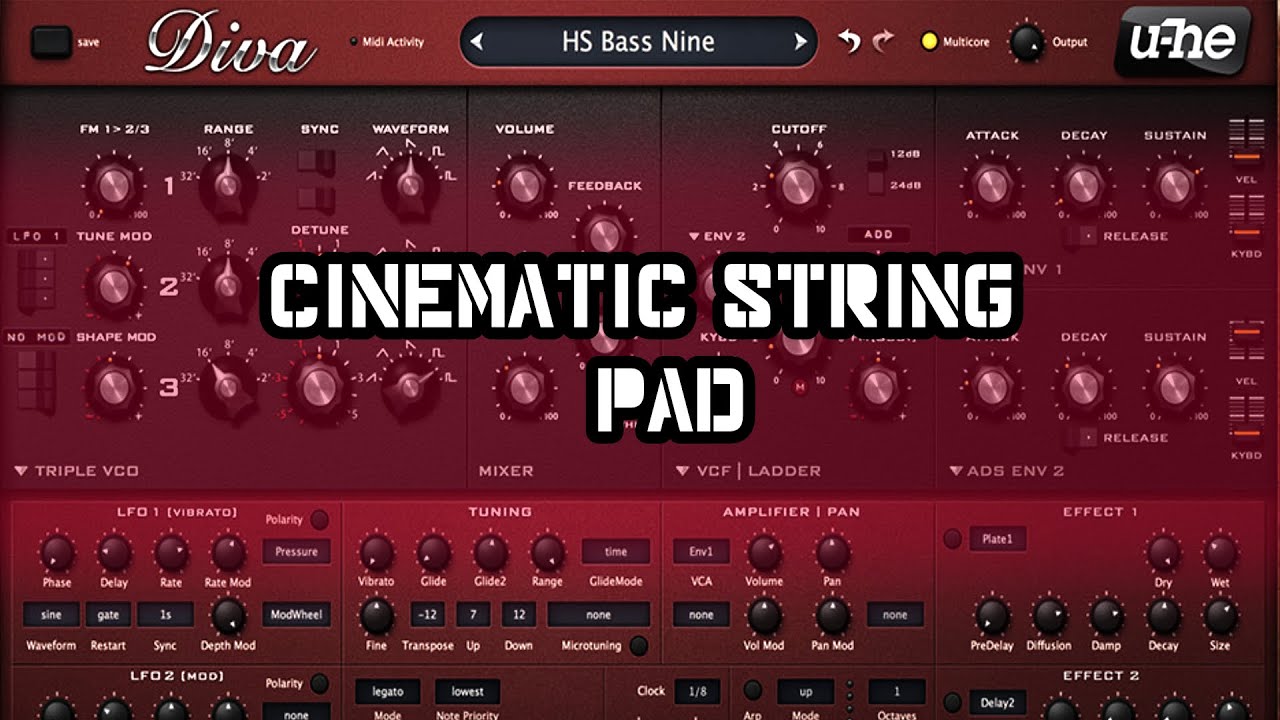Screen dimensions: 1280x720
Task: Click the Vibrato tuning knob
Action: pos(376,552)
